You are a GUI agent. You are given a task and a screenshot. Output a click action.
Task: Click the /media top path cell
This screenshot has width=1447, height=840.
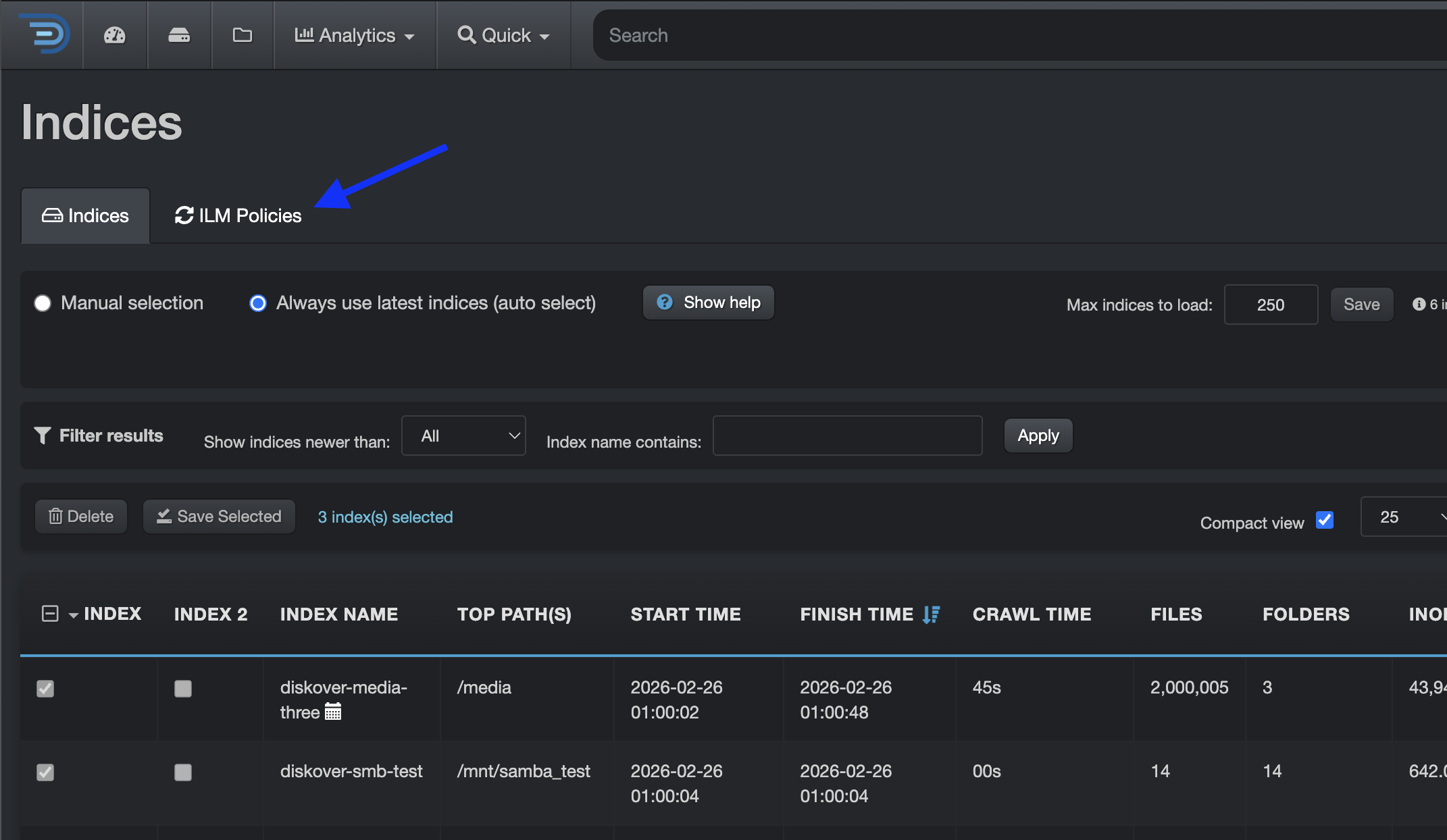tap(484, 687)
